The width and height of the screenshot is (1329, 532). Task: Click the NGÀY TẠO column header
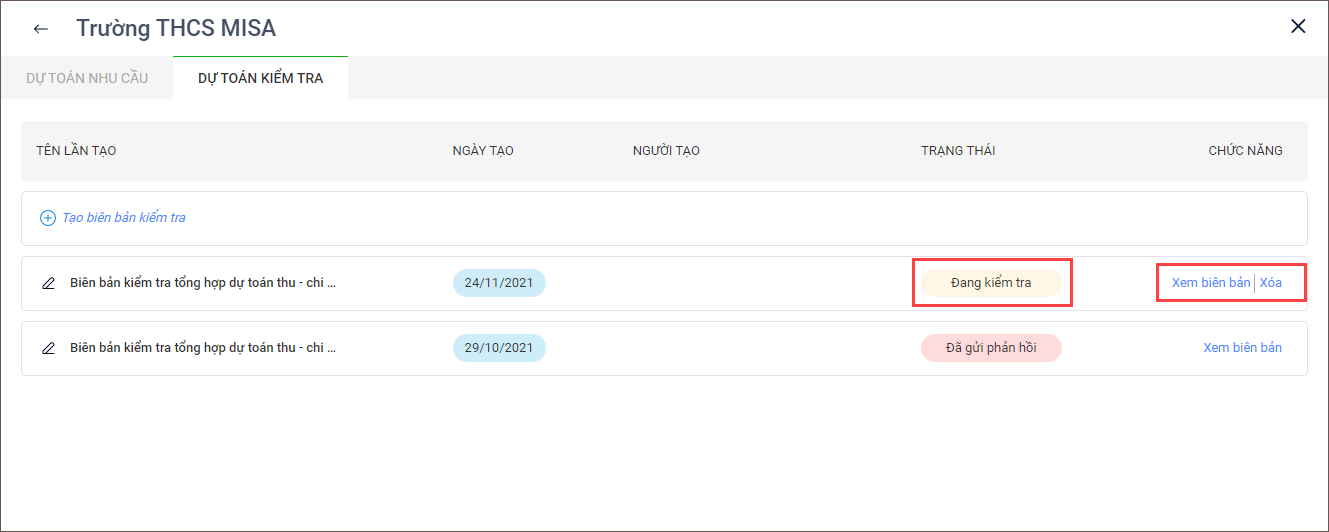tap(483, 151)
